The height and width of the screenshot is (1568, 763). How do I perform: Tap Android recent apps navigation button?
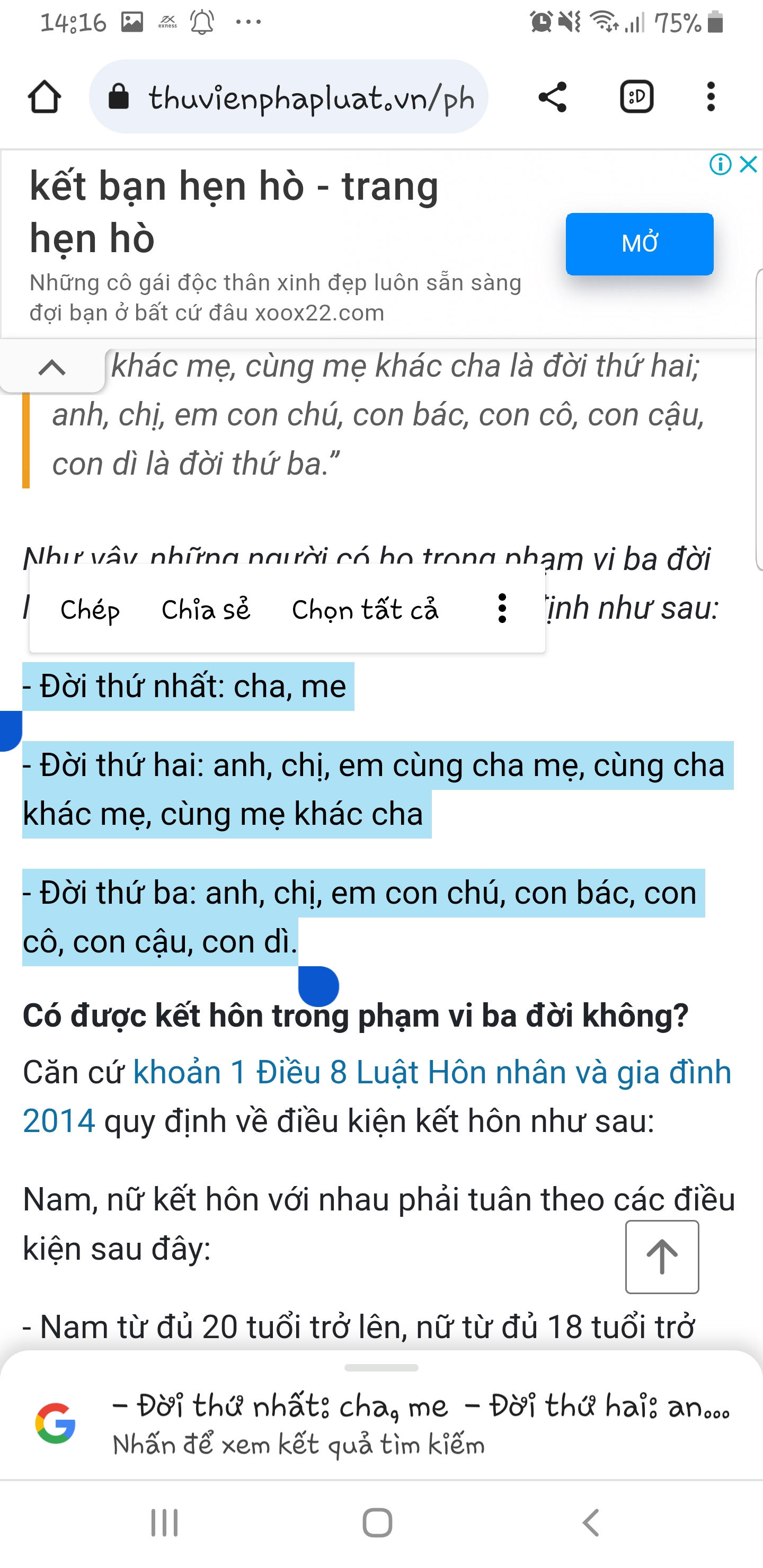point(165,1523)
